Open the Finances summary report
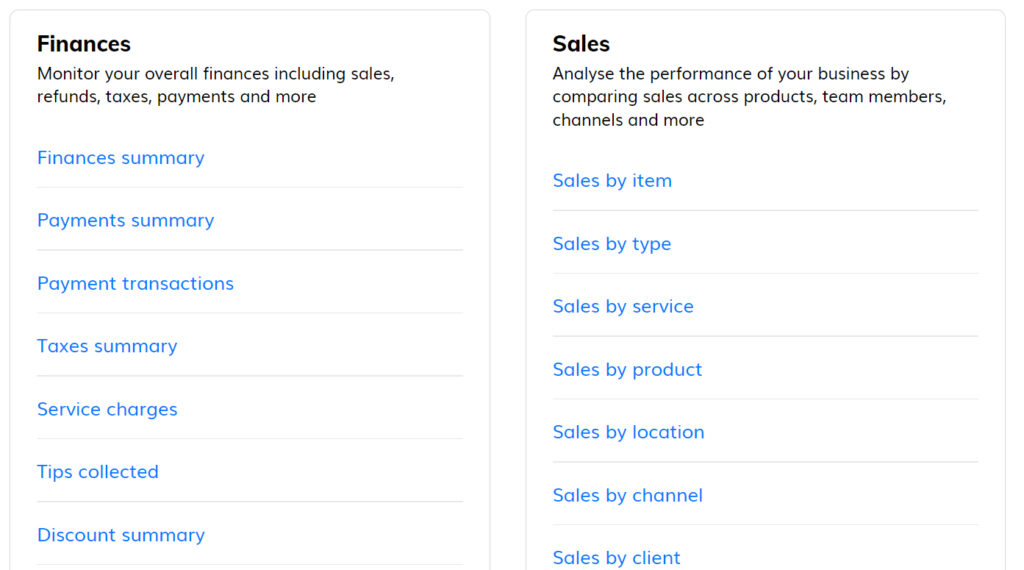Screen dimensions: 1024x570 120,158
